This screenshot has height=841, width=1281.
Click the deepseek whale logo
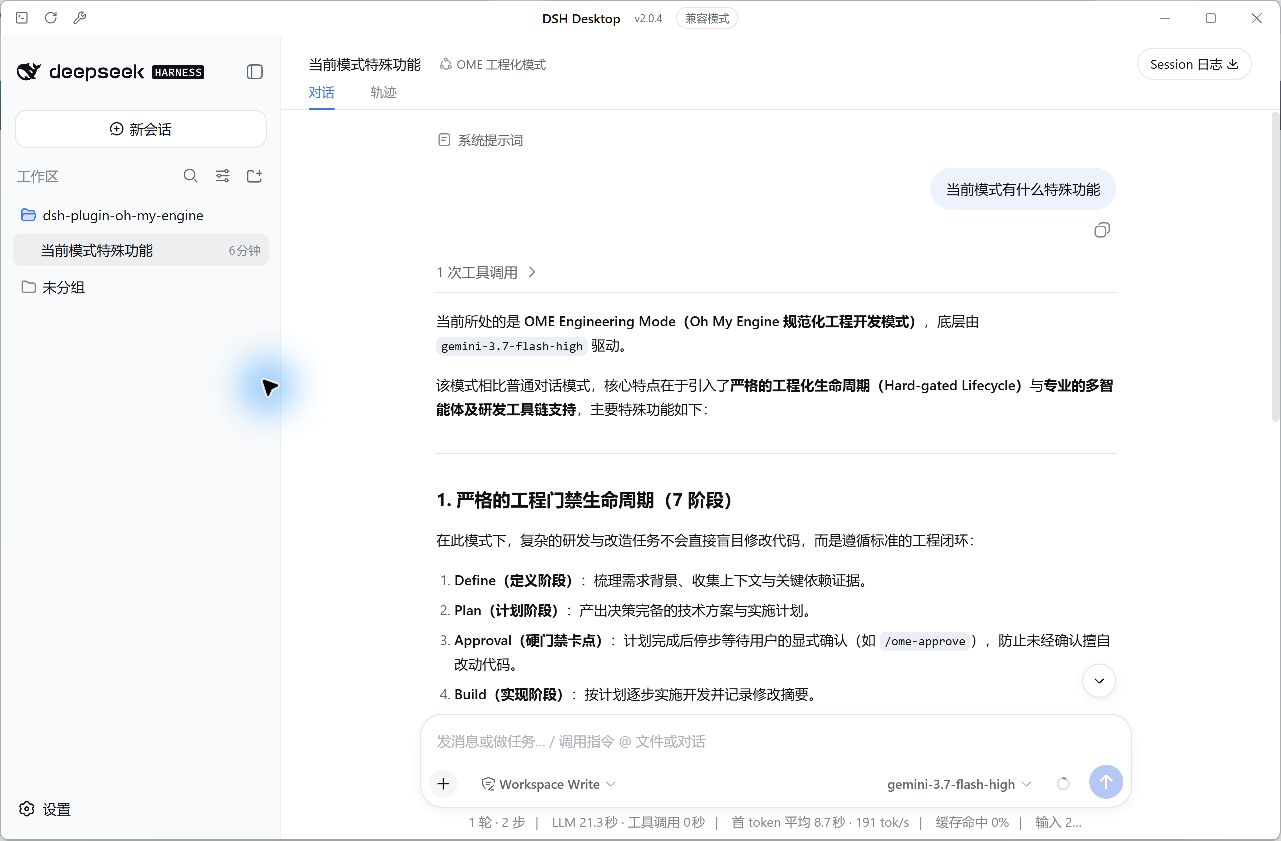coord(30,71)
